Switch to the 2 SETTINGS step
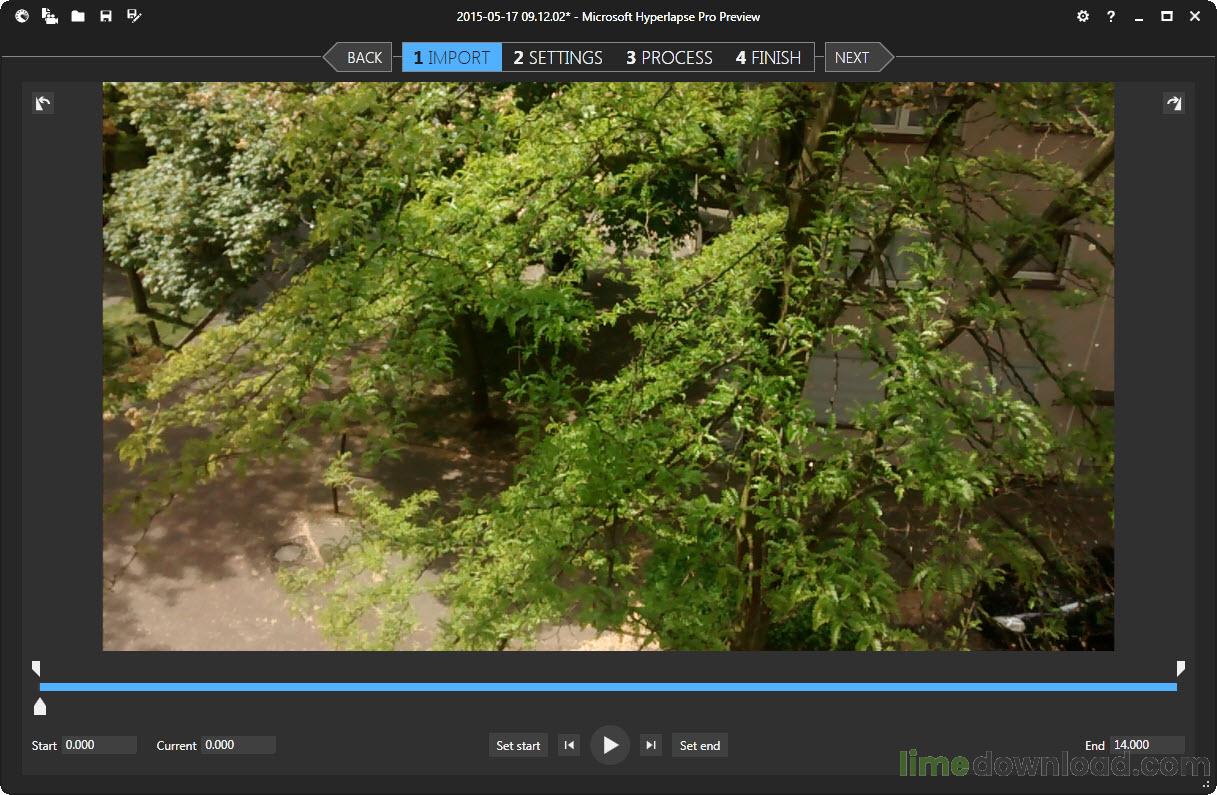This screenshot has width=1217, height=795. pyautogui.click(x=557, y=57)
